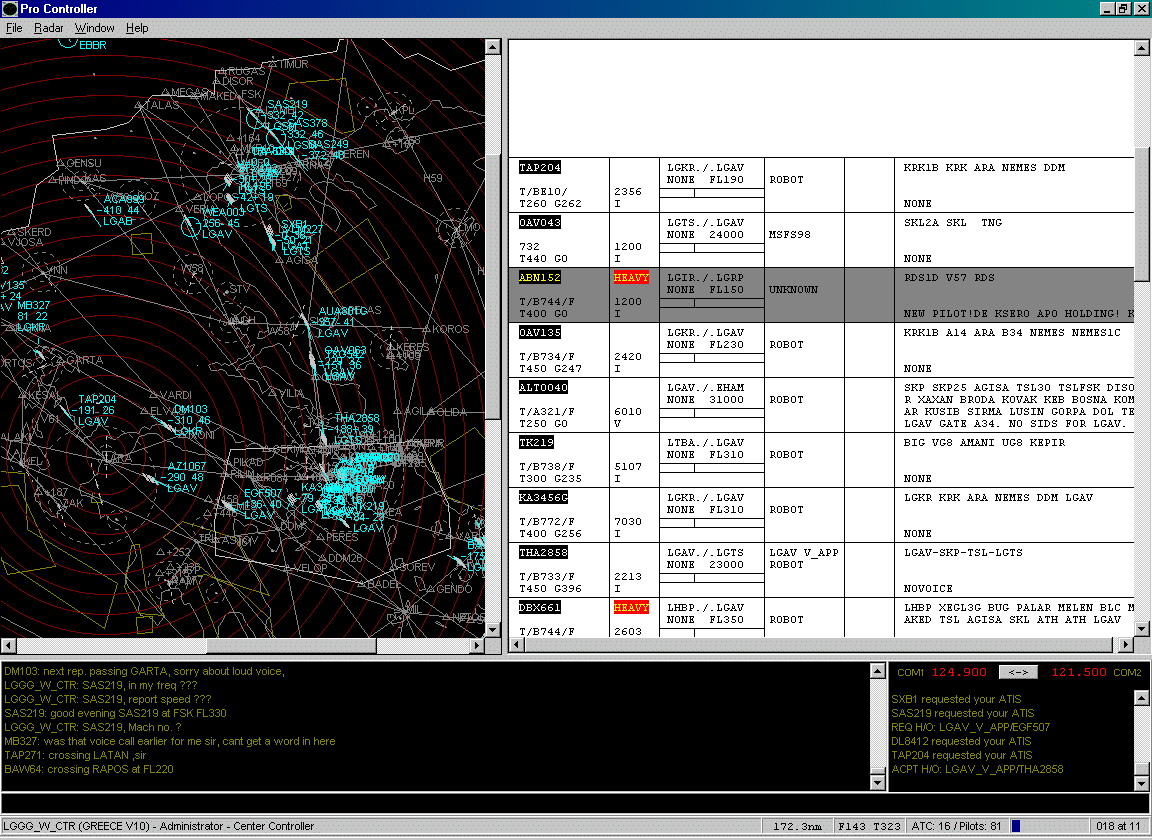
Task: Click the MB327 aircraft label on the radar
Action: pos(34,305)
